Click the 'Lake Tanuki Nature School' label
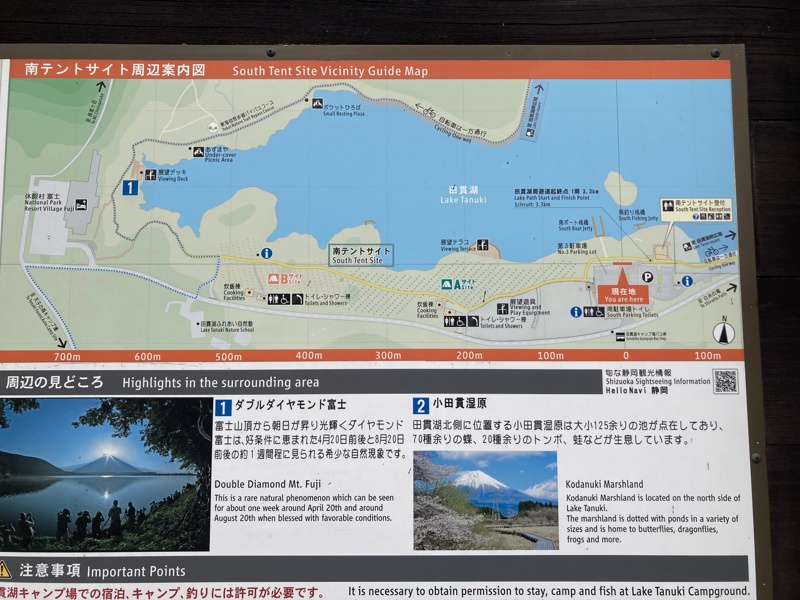 pyautogui.click(x=227, y=330)
